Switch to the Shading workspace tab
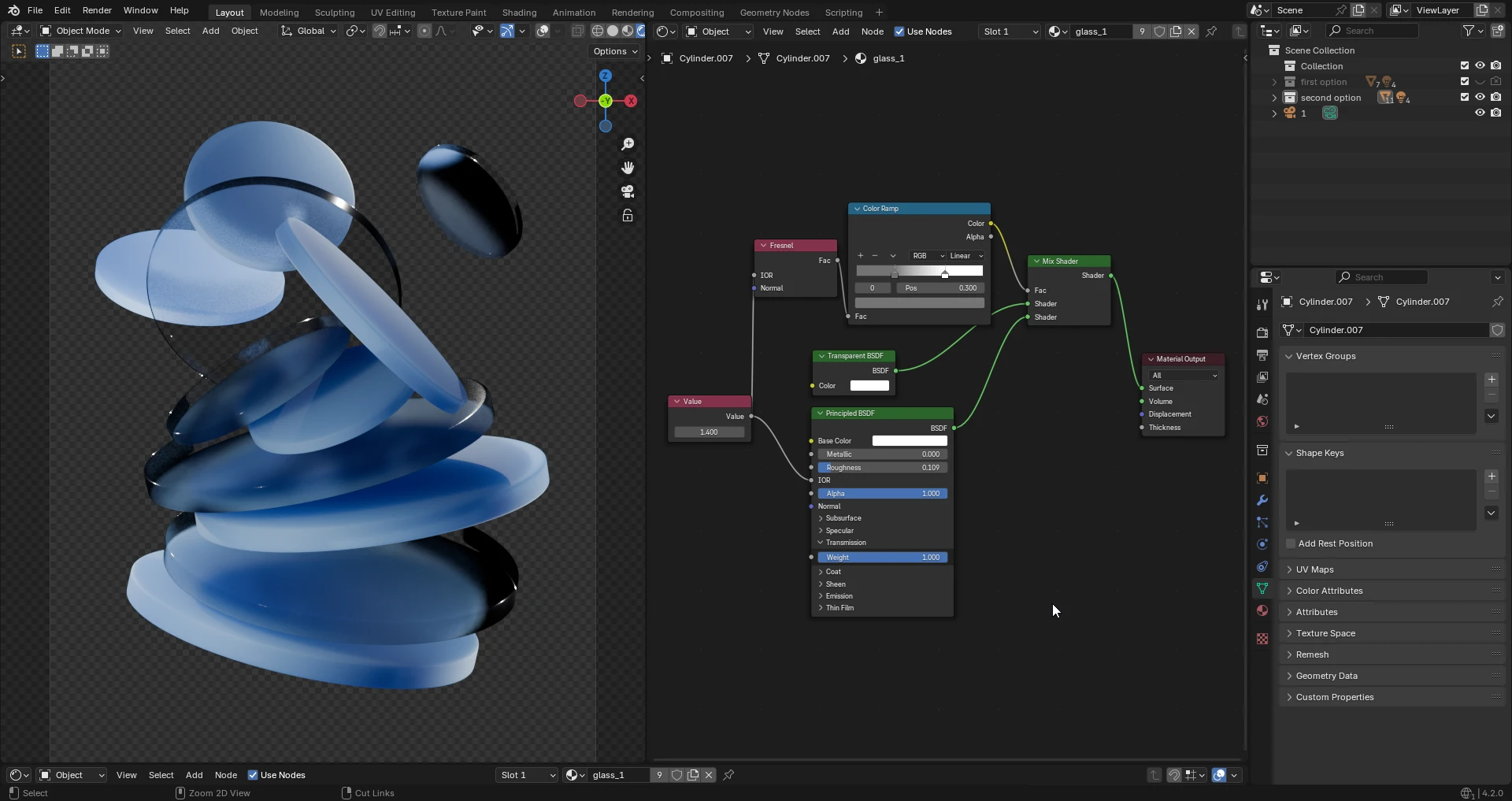The width and height of the screenshot is (1512, 801). pos(519,13)
